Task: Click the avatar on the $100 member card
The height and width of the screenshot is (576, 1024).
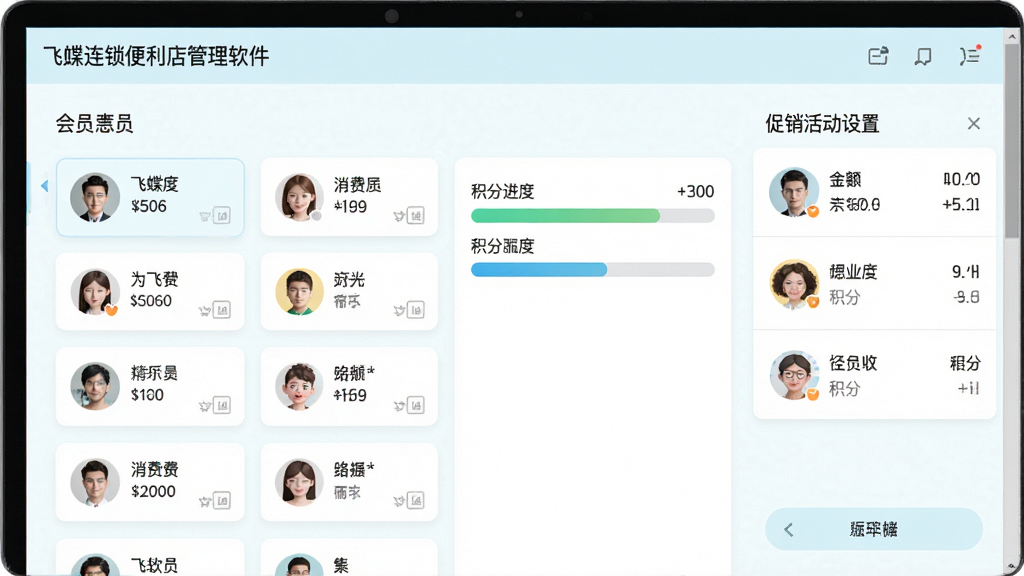Action: 95,387
